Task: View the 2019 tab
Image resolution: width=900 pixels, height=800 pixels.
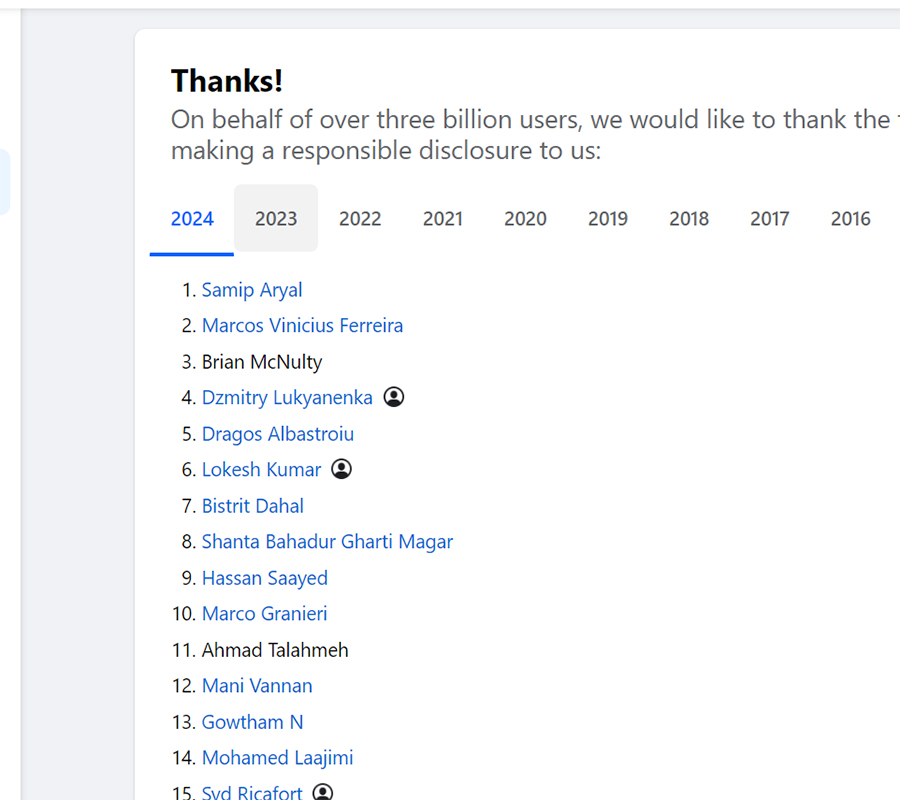Action: coord(608,219)
